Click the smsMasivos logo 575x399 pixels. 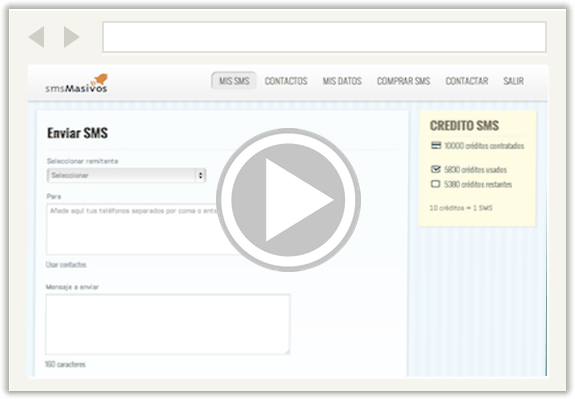click(77, 83)
